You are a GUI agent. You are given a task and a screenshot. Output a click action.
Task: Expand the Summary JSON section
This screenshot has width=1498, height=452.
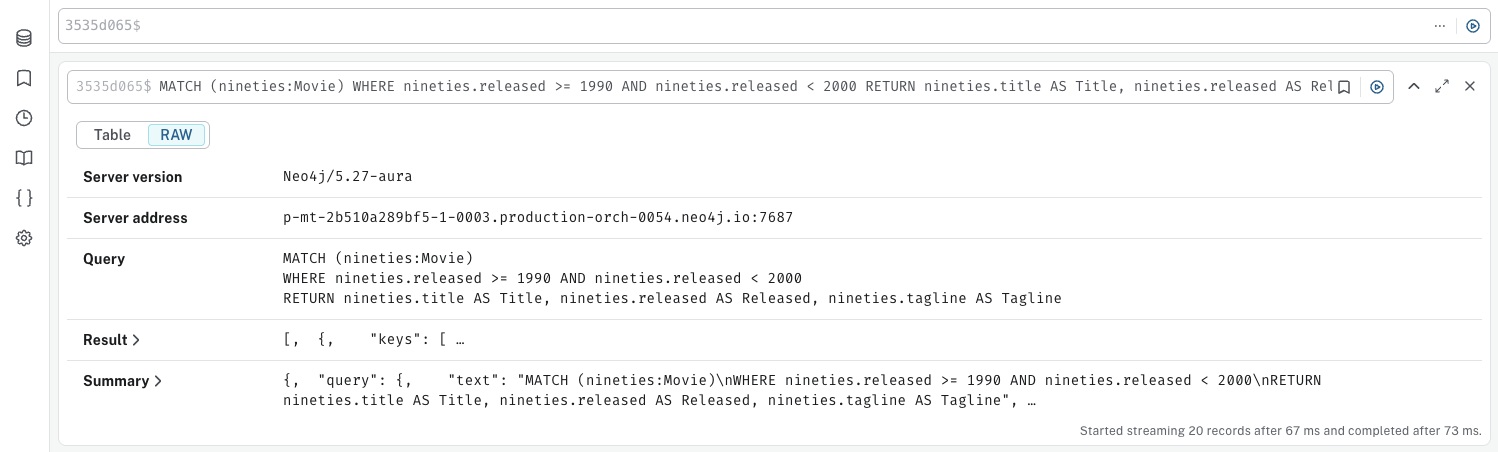pyautogui.click(x=122, y=381)
